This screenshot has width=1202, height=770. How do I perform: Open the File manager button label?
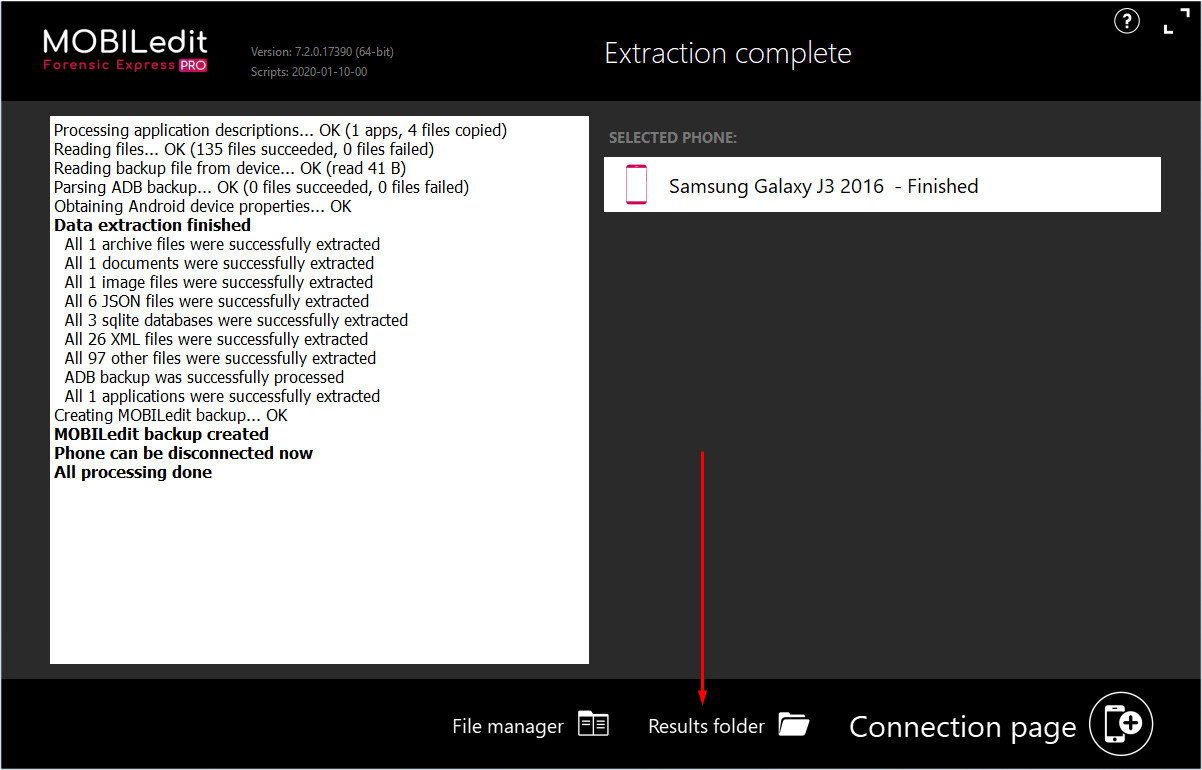(x=508, y=727)
